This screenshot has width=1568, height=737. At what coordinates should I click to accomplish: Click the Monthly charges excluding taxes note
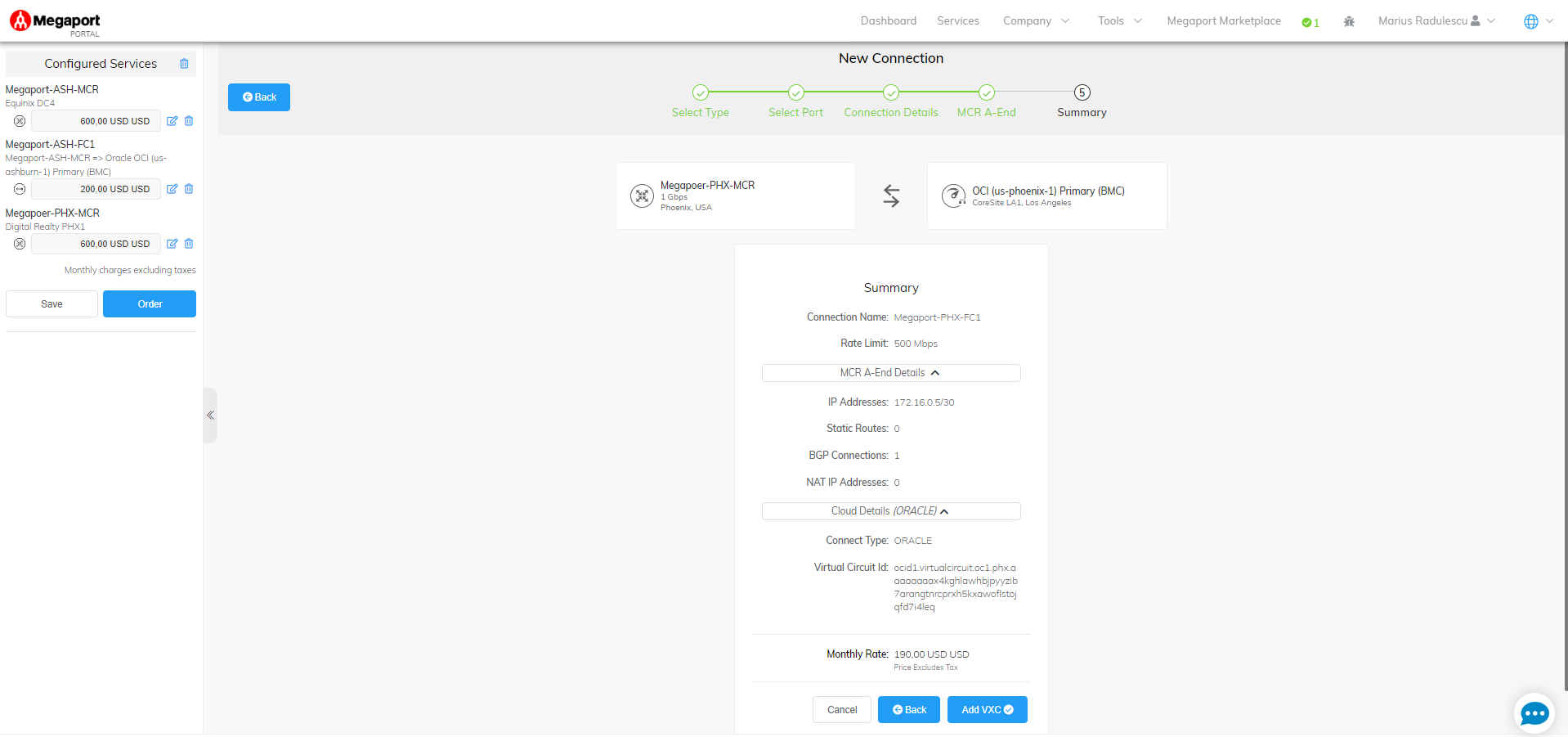click(130, 271)
